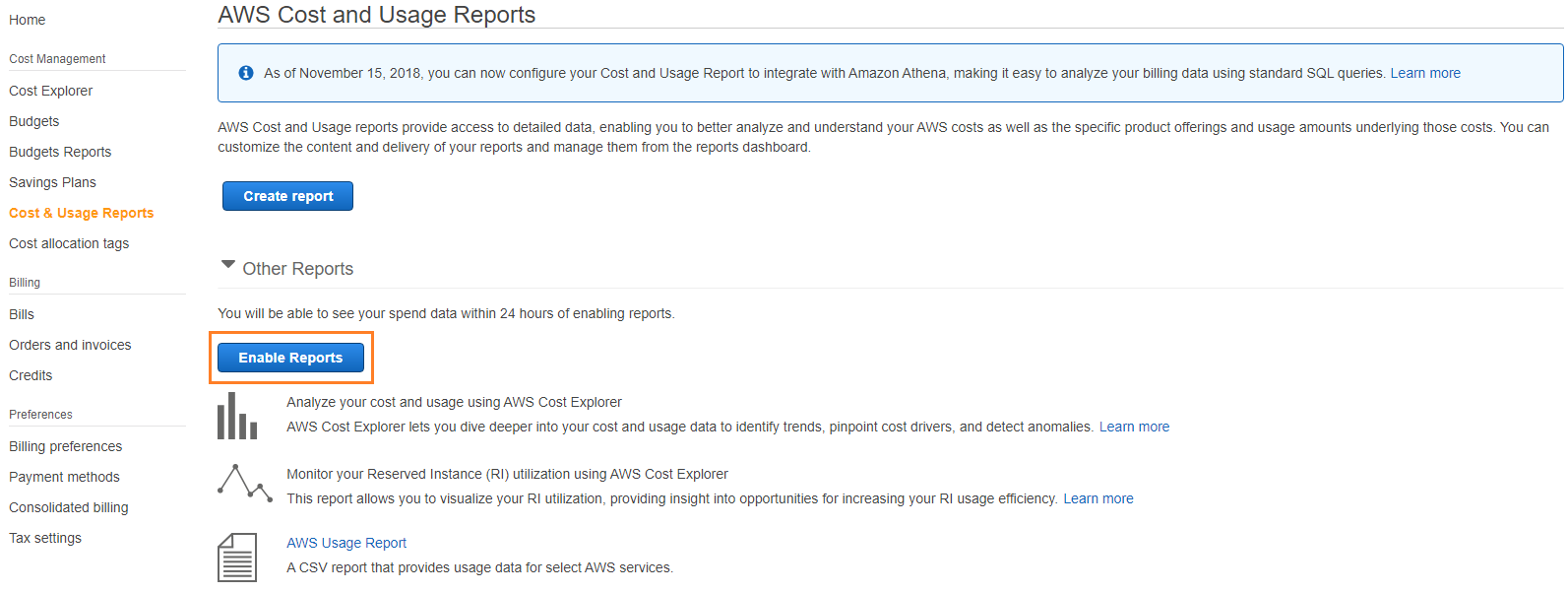This screenshot has width=1568, height=593.
Task: Click 'Monitor your Reserved Instance (RI) utilization' text
Action: coord(507,474)
